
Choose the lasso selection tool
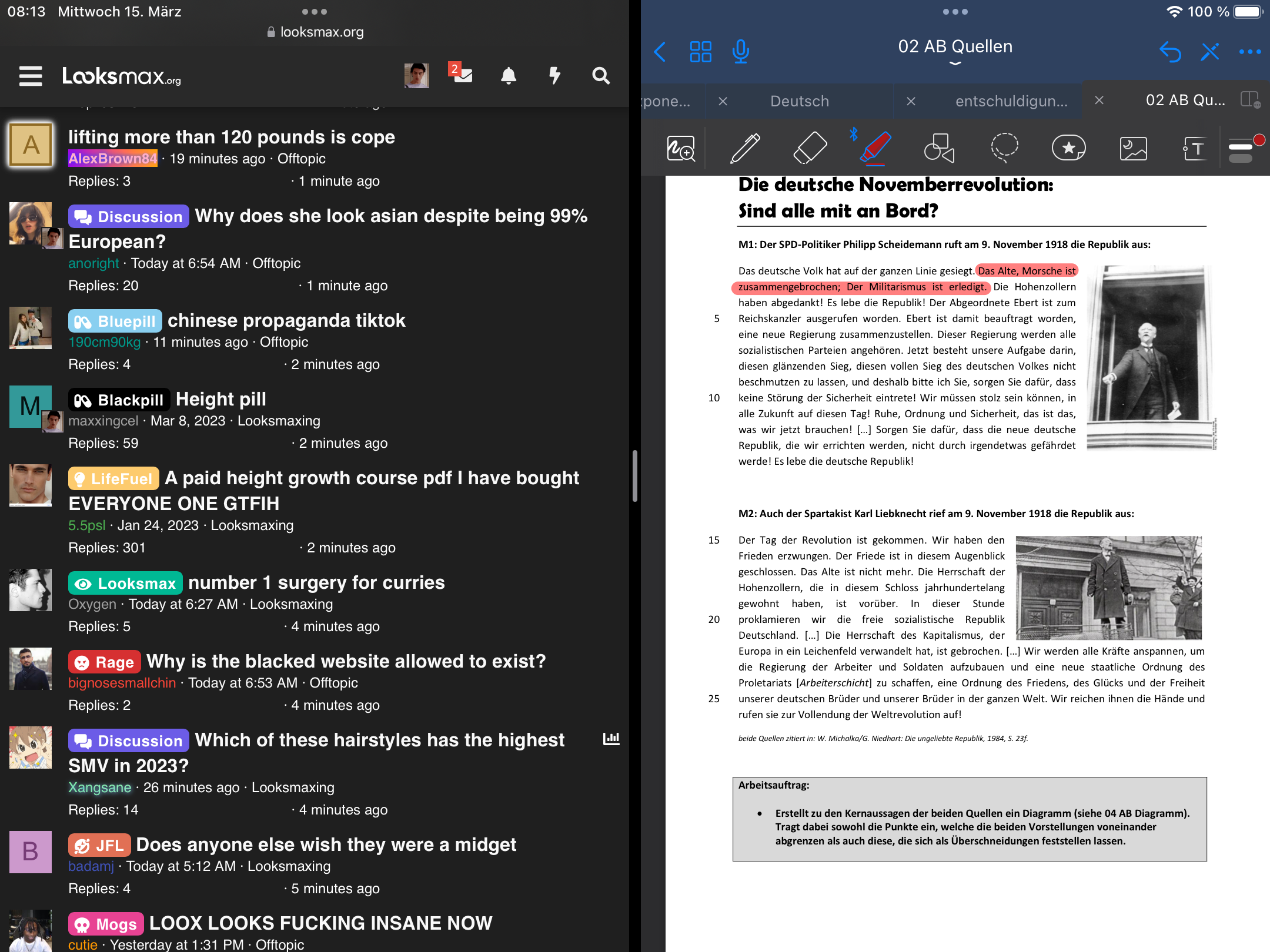pyautogui.click(x=1004, y=148)
